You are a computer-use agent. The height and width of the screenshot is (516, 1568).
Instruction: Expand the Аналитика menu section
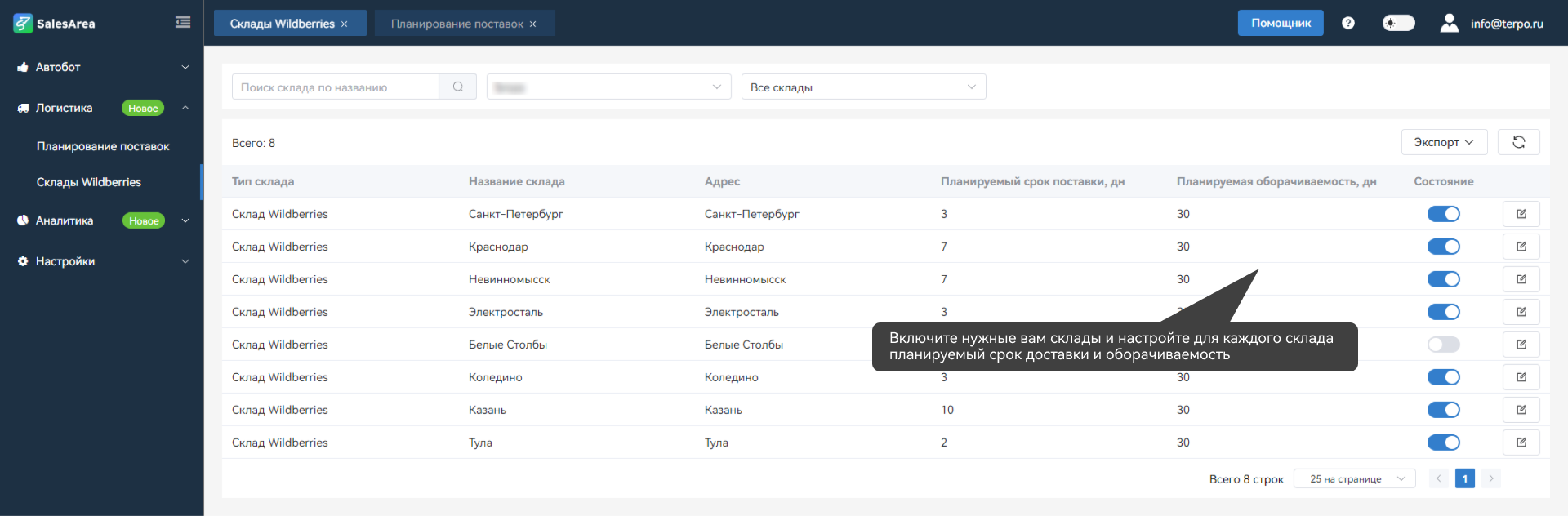pos(185,220)
